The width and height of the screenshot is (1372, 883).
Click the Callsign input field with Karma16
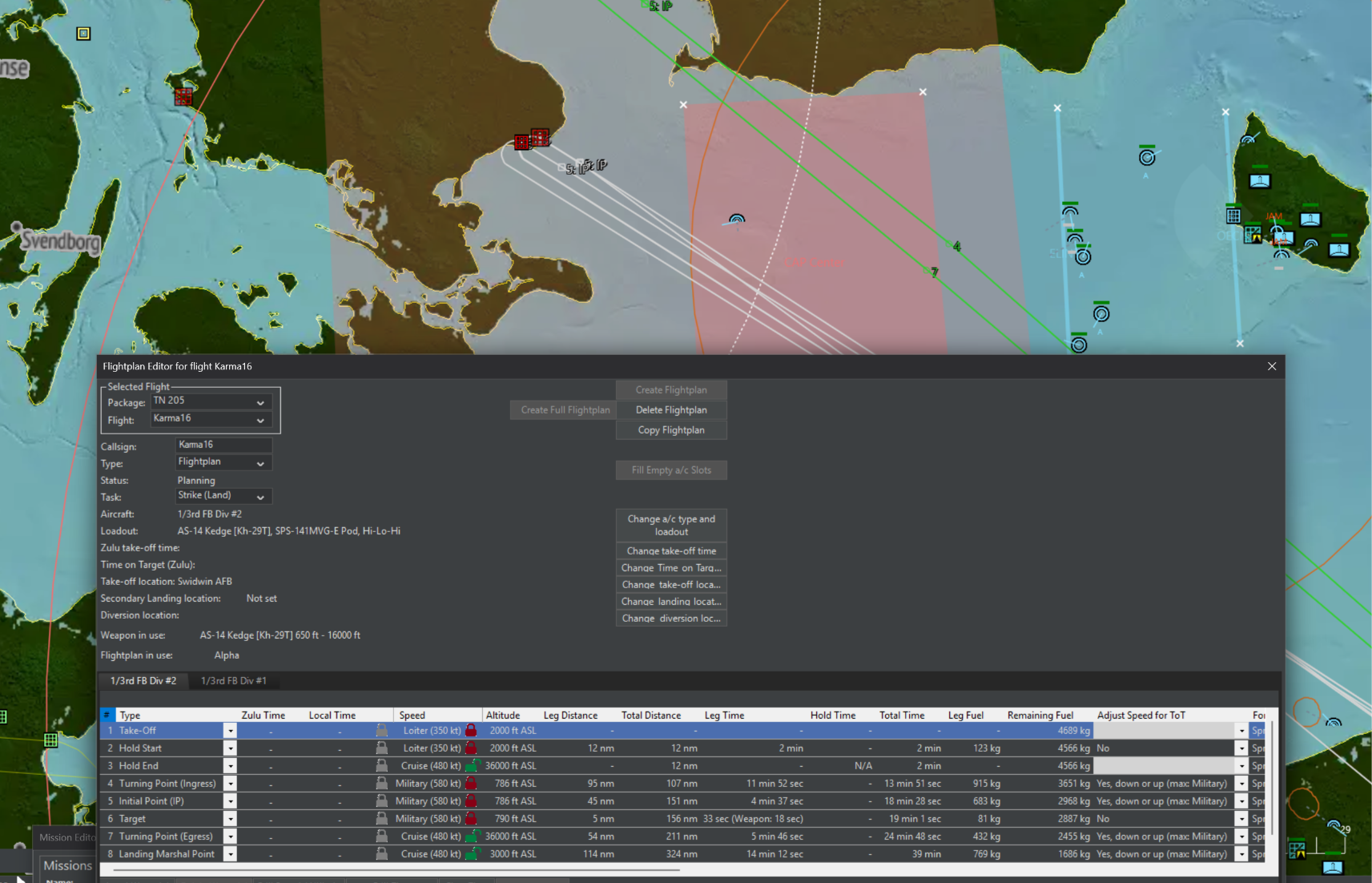coord(223,445)
